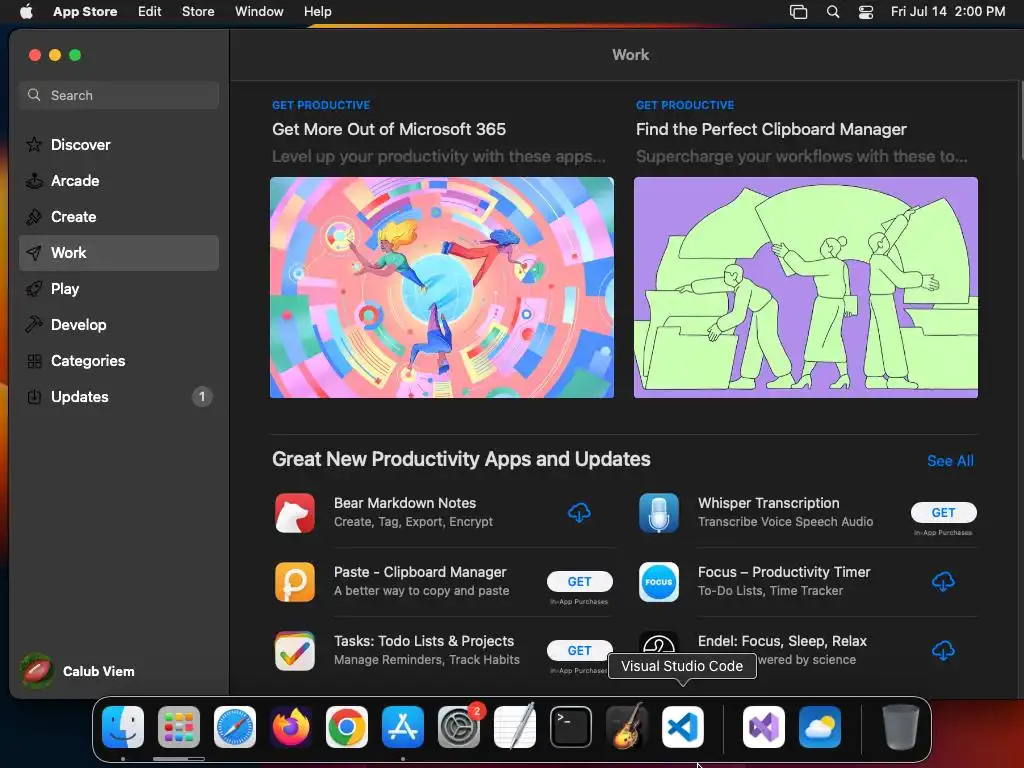This screenshot has height=768, width=1024.
Task: Click Bear Markdown Notes title text
Action: pyautogui.click(x=405, y=503)
